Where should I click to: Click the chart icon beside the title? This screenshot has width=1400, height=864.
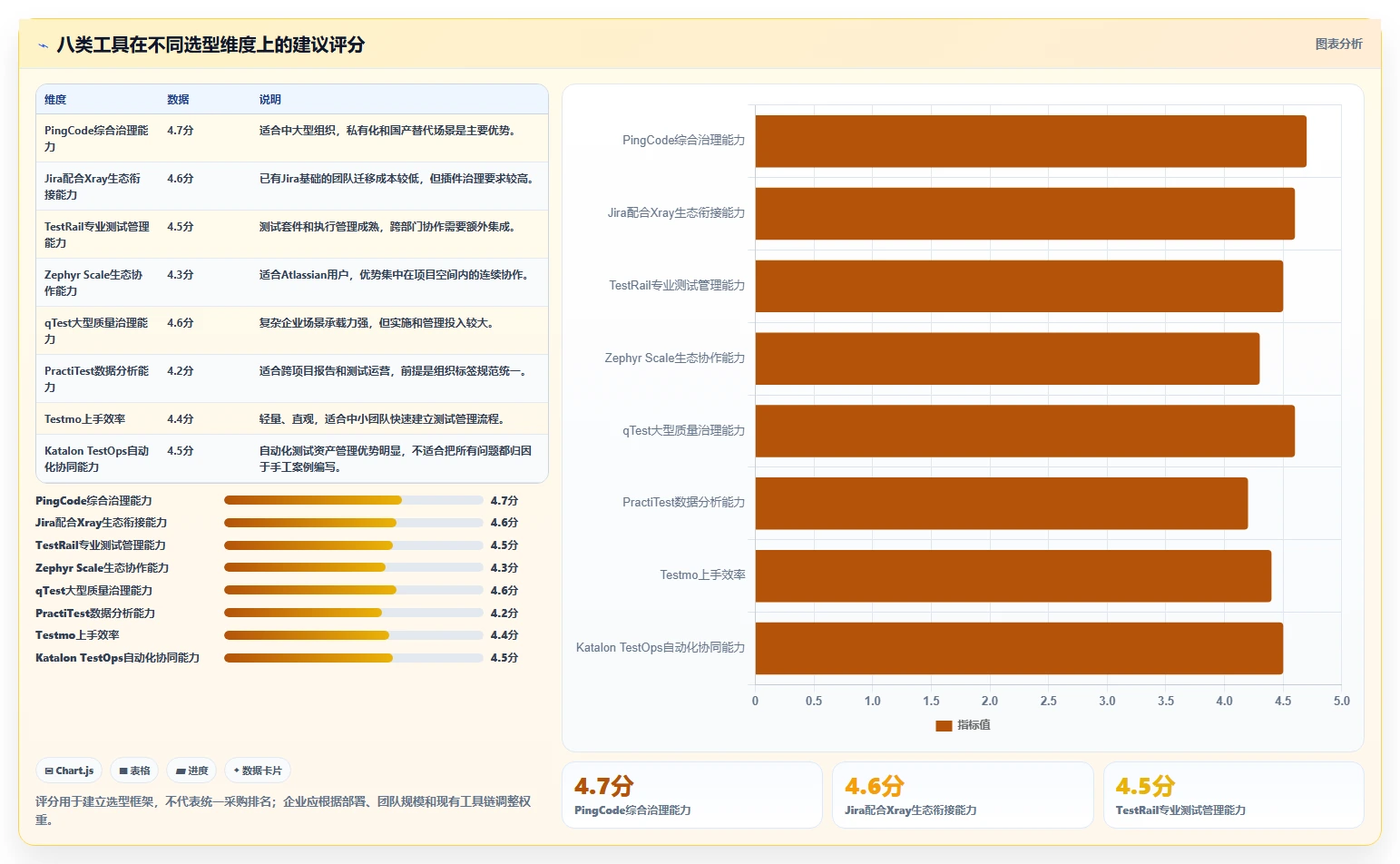43,45
